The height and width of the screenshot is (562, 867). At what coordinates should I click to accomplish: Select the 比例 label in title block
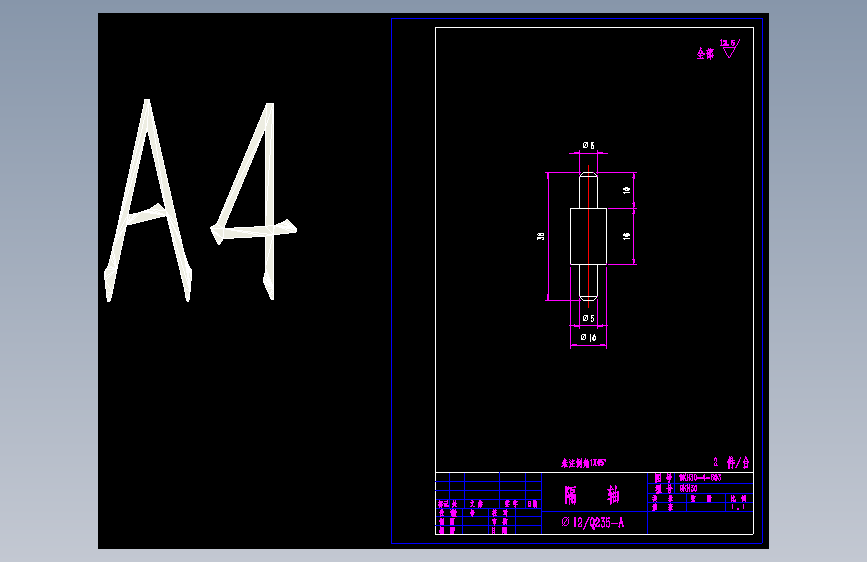pyautogui.click(x=739, y=499)
